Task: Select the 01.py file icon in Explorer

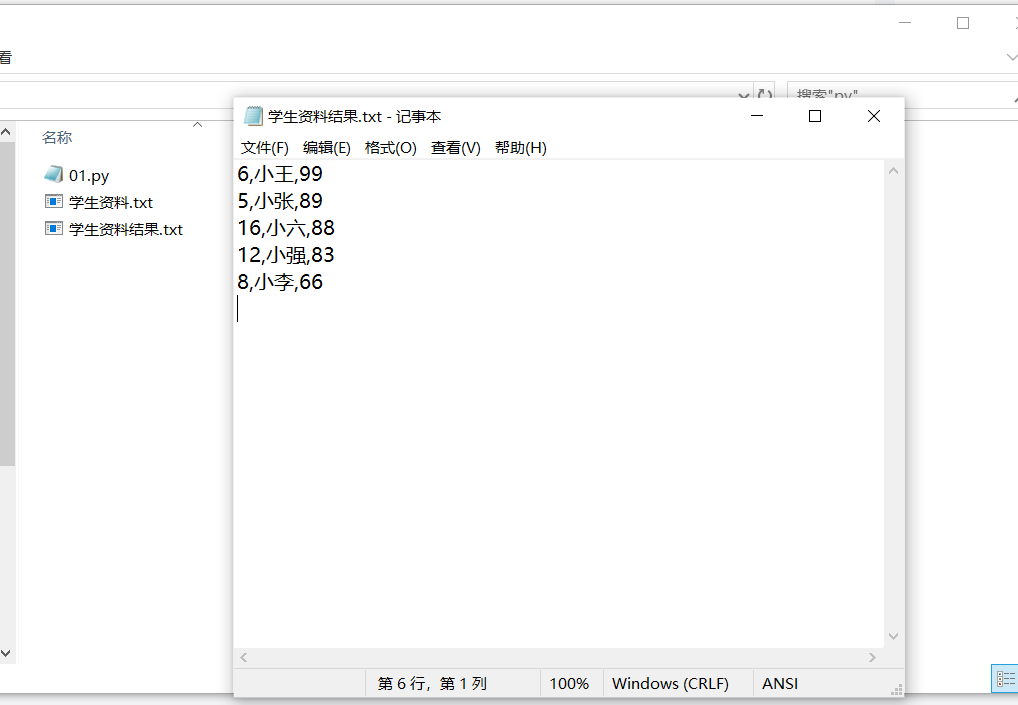Action: point(54,175)
